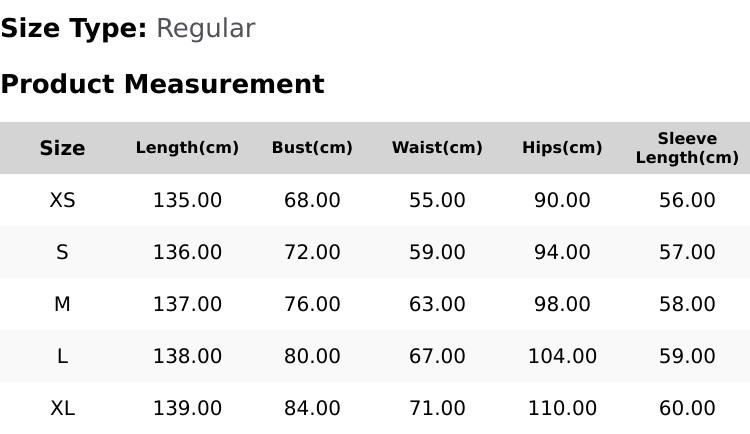Click the 135.00 length value

187,200
